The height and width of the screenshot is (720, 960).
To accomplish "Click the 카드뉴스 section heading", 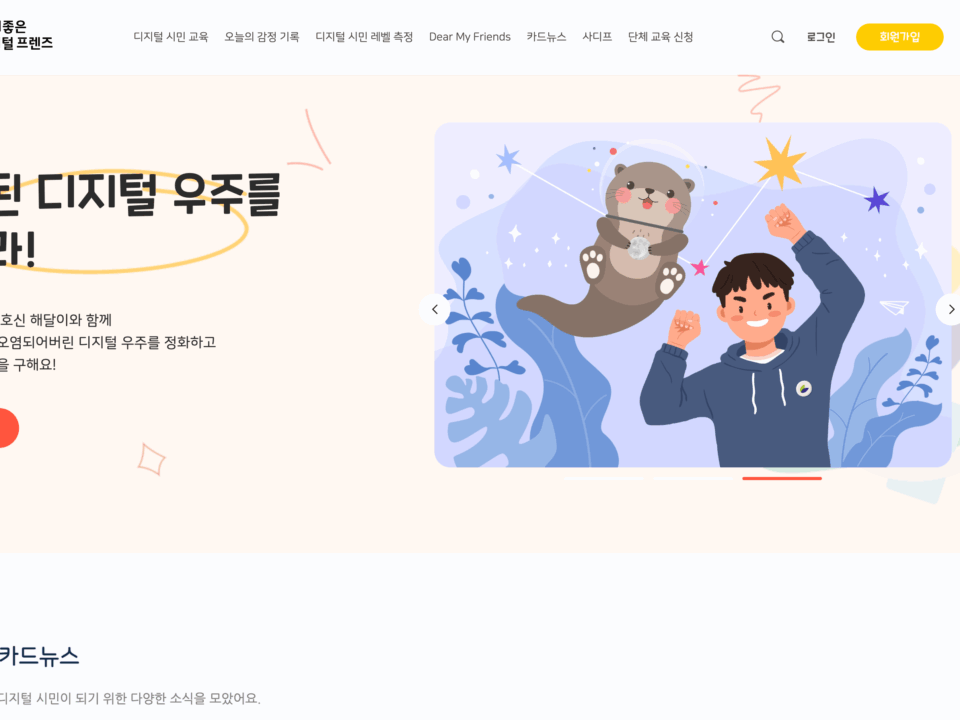I will (x=39, y=656).
